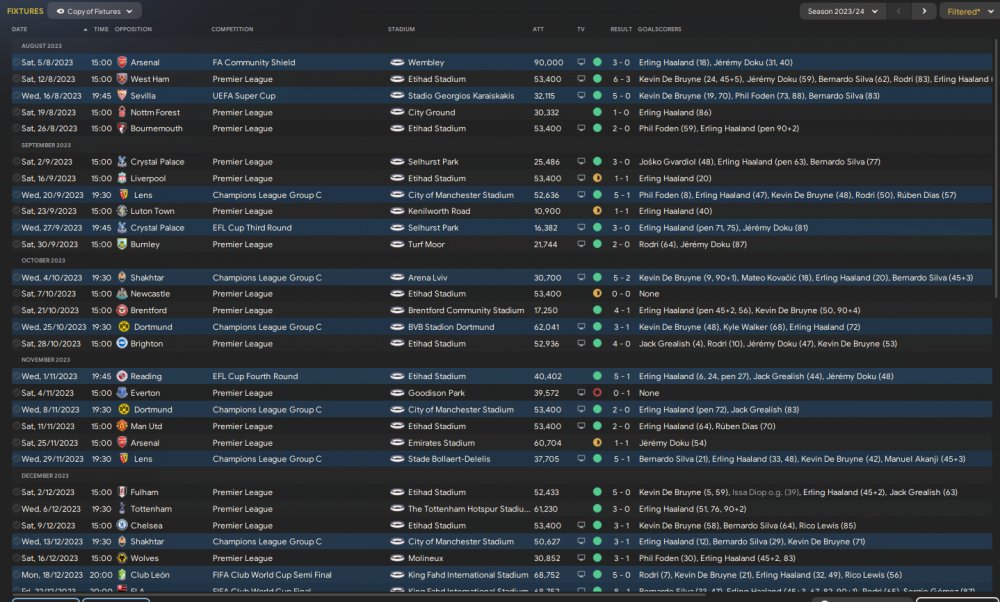Sort by the Competition column header
Image resolution: width=1000 pixels, height=602 pixels.
coord(232,29)
